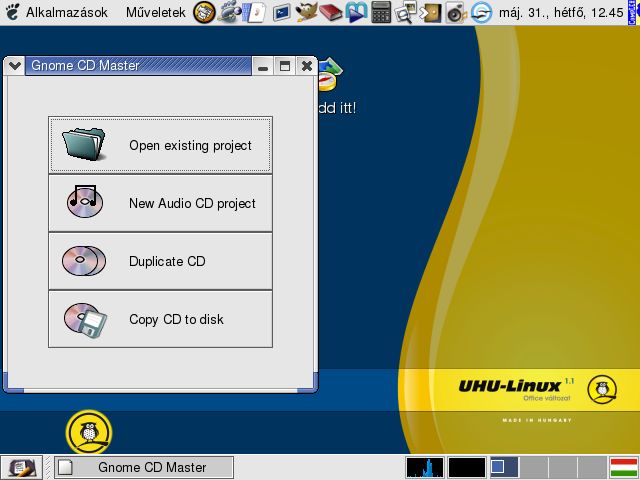Click the yellow owl desktop icon

[89, 432]
